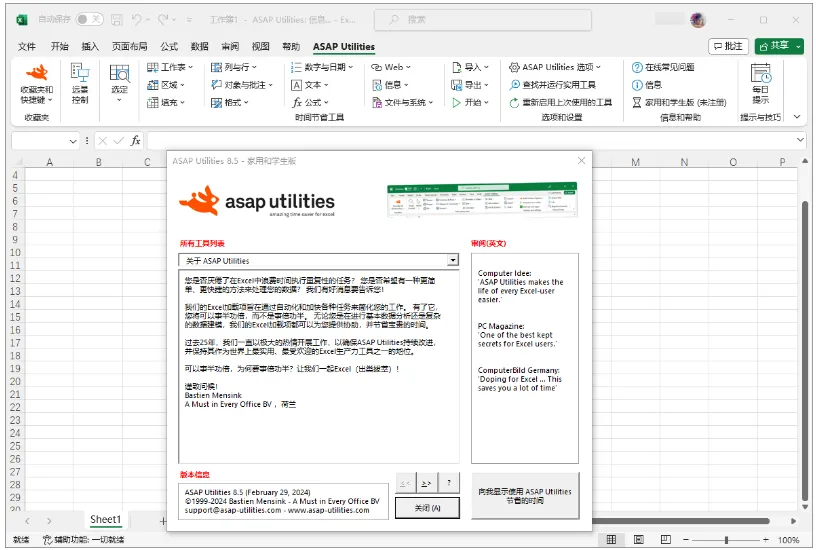The height and width of the screenshot is (550, 816).
Task: Open the 公式 Formulas tools menu
Action: (310, 103)
